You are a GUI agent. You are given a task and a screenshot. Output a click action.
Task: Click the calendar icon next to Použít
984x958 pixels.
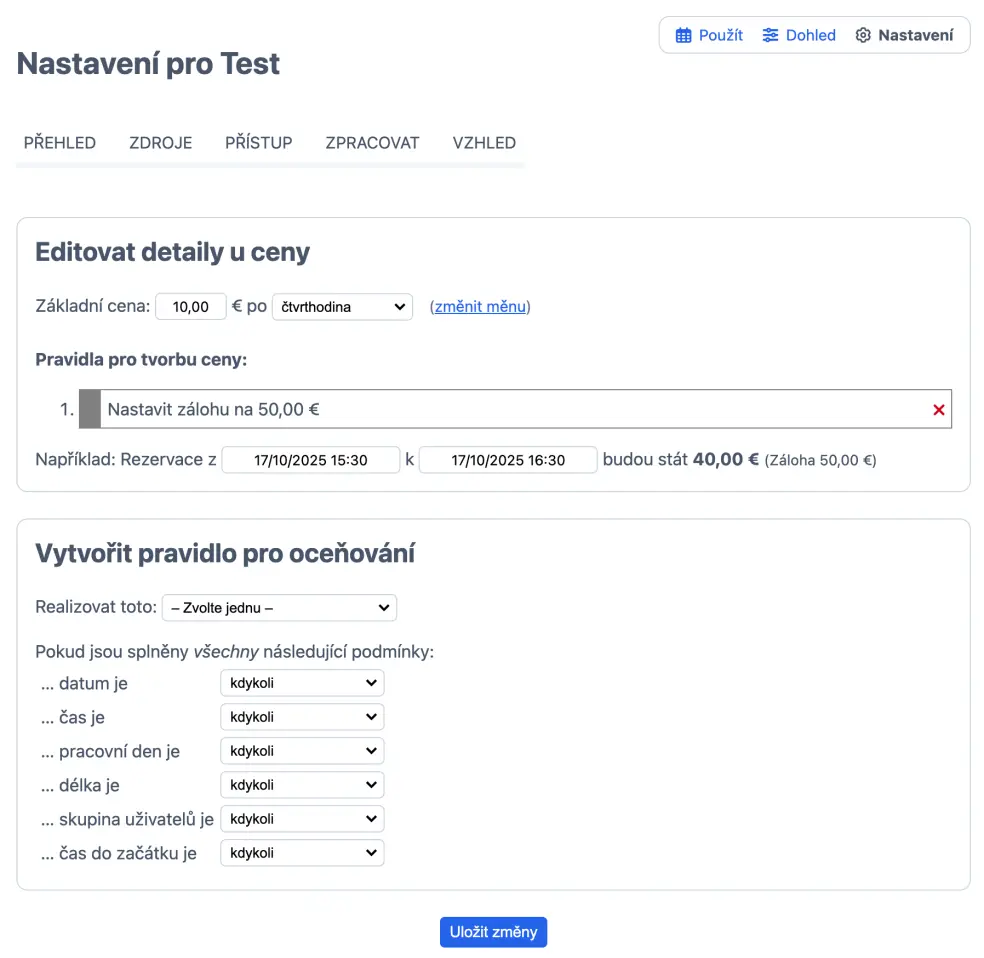684,35
